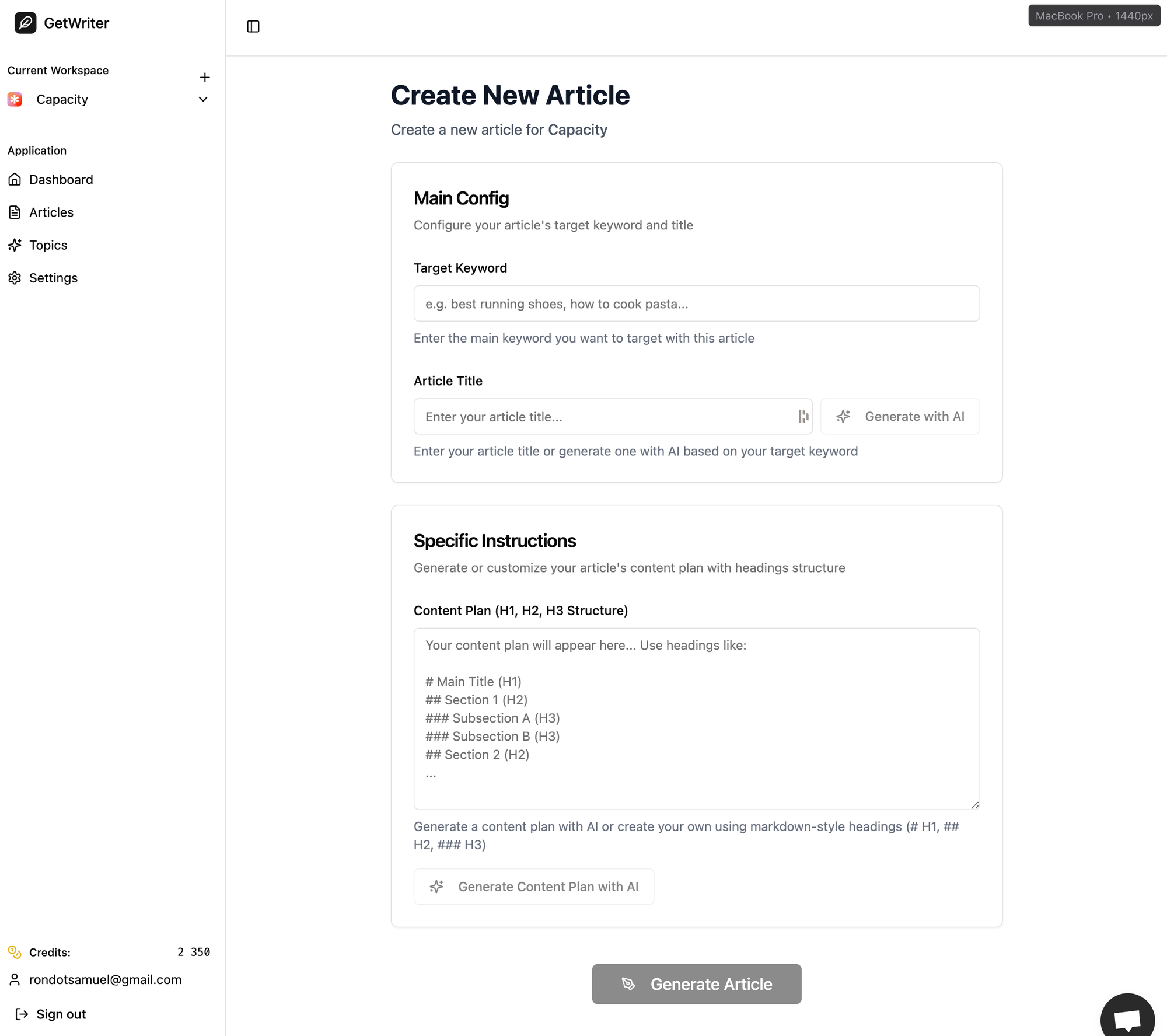Click Generate Content Plan with AI
Image resolution: width=1167 pixels, height=1036 pixels.
pyautogui.click(x=533, y=887)
